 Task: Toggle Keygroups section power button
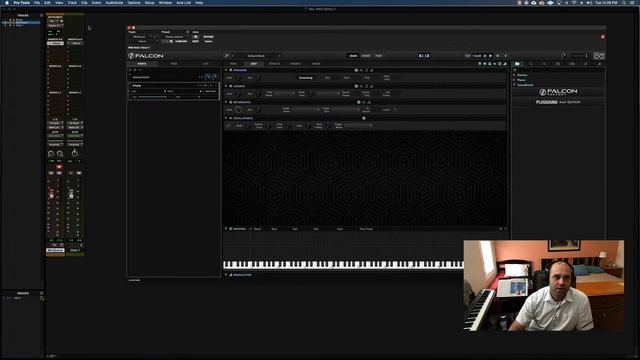pos(231,102)
